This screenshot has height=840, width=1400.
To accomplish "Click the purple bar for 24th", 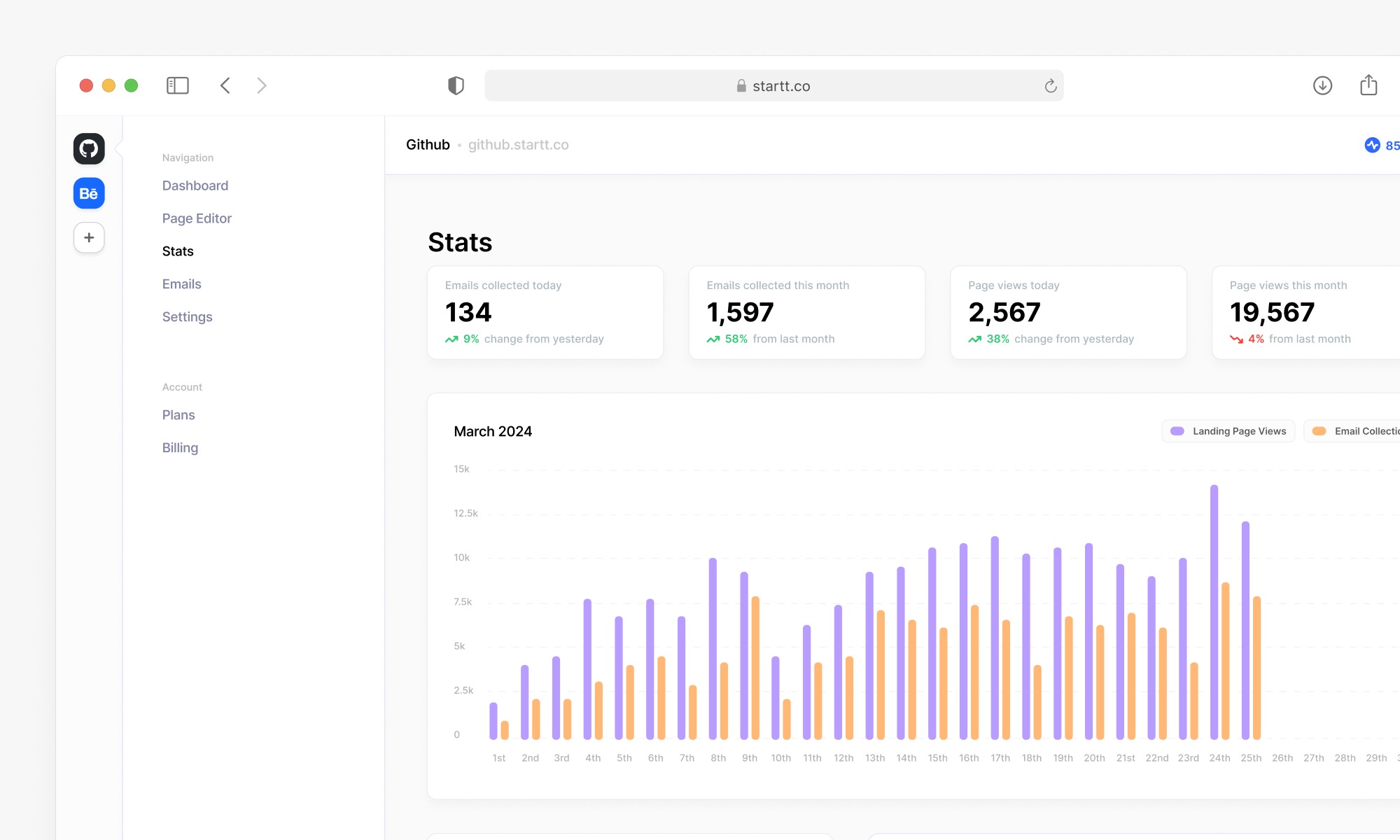I will pos(1214,612).
